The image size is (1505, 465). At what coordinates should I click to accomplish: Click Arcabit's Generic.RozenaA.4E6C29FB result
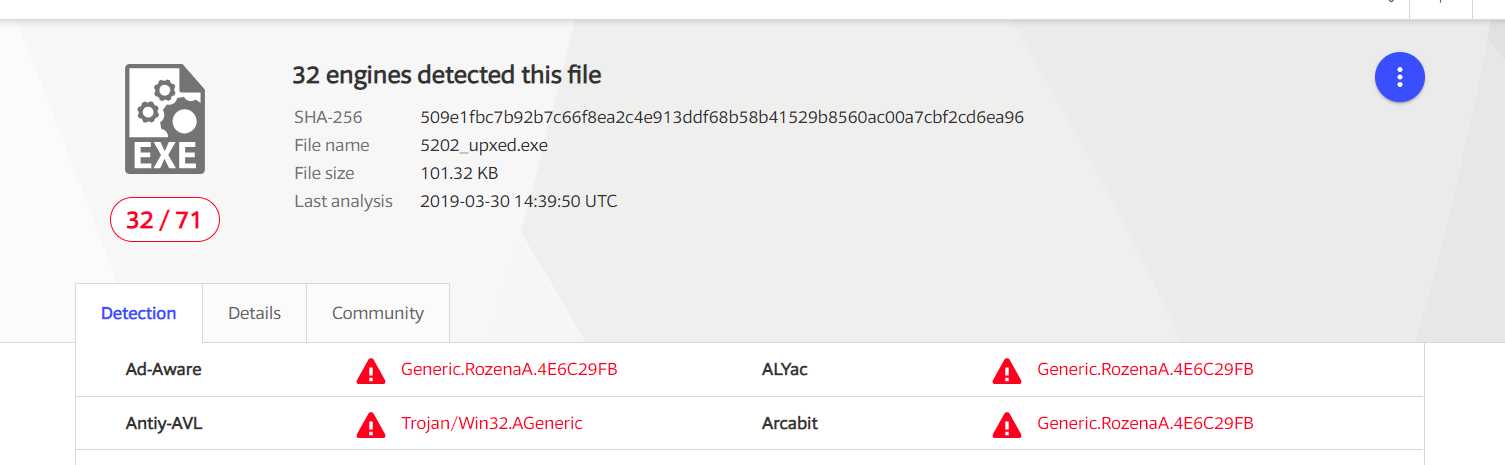click(1145, 423)
